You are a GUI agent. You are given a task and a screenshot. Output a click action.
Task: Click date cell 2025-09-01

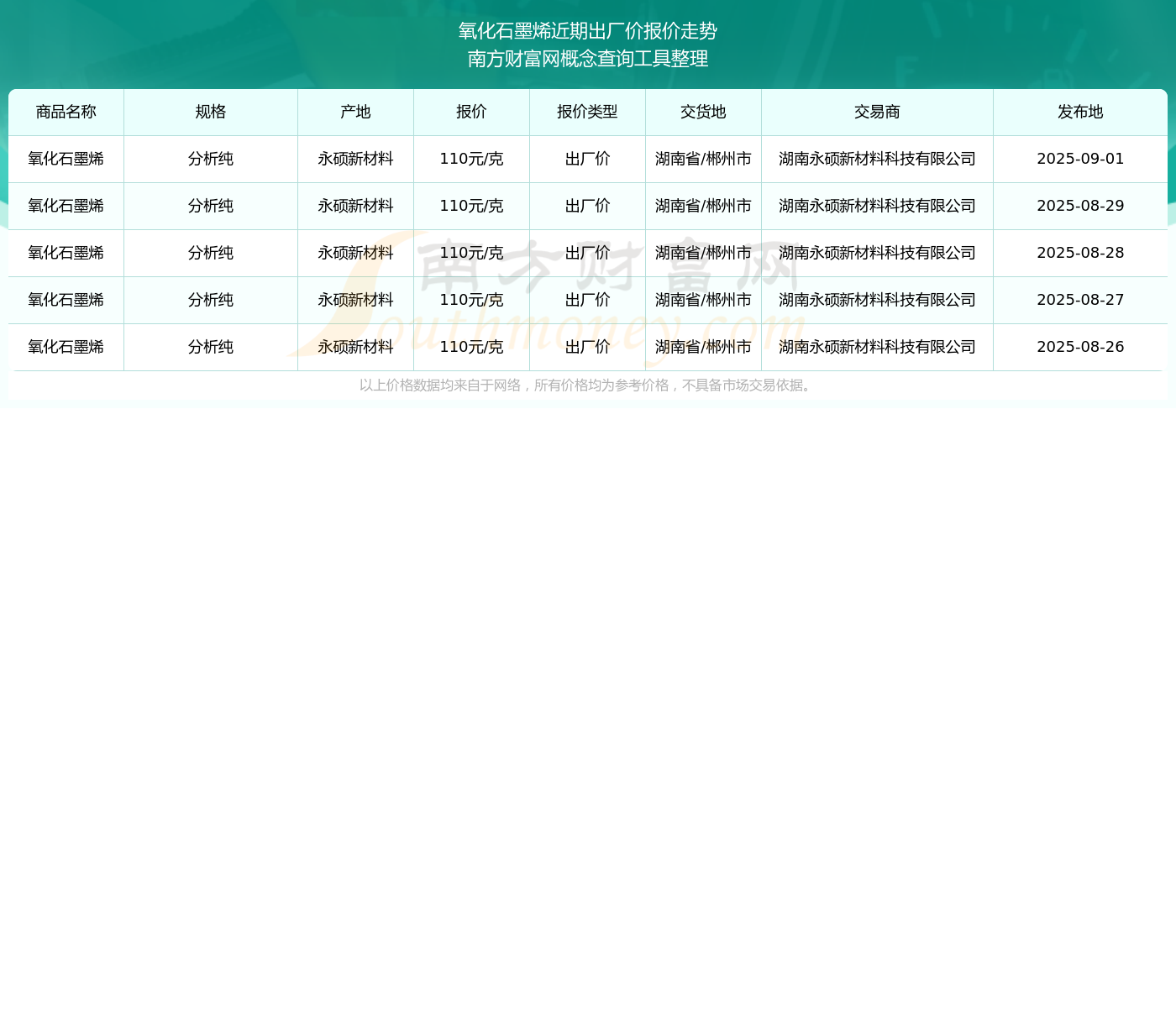(x=1080, y=159)
